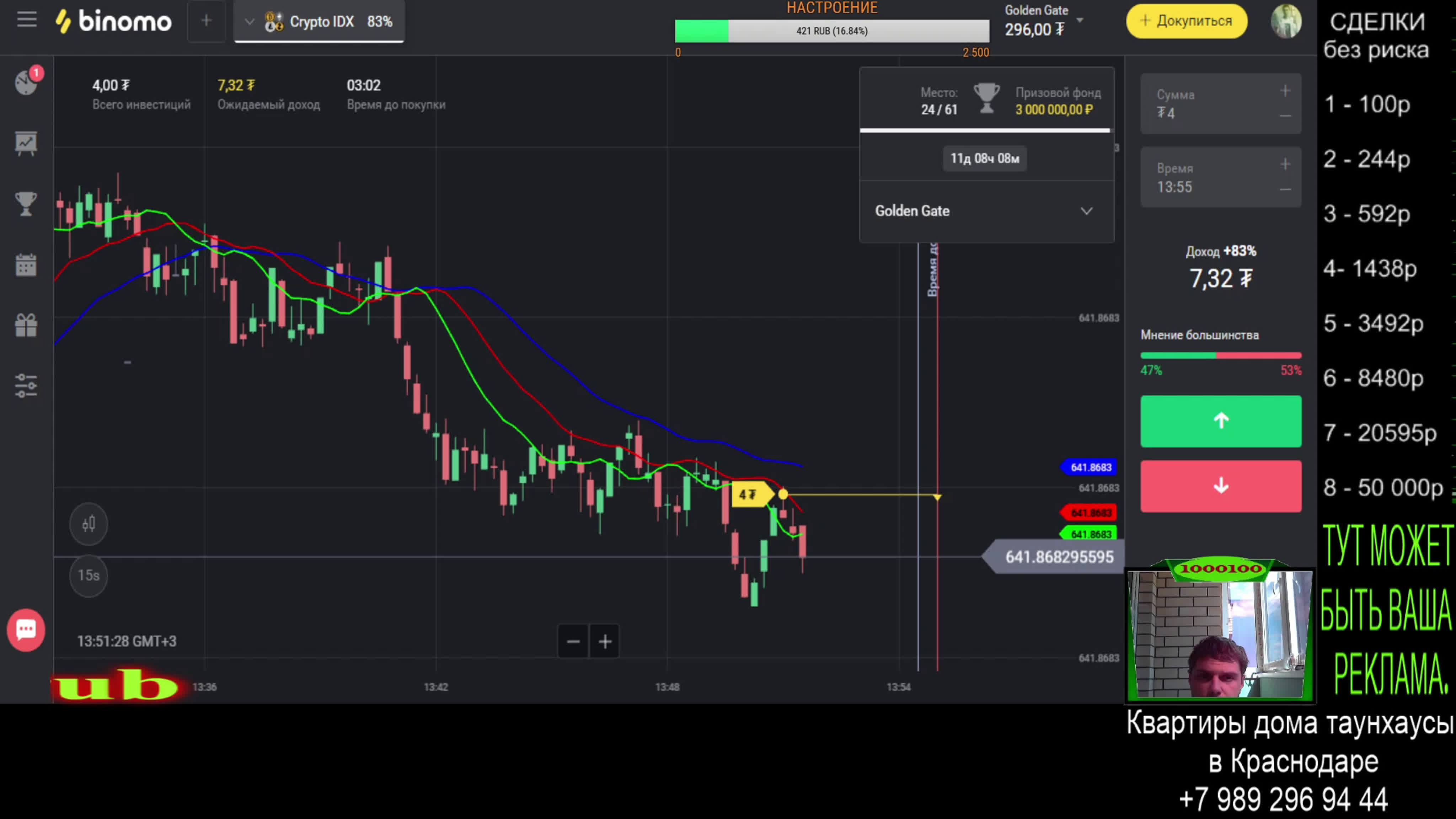Increase the Сумма amount with plus
The image size is (1456, 819).
[1285, 91]
